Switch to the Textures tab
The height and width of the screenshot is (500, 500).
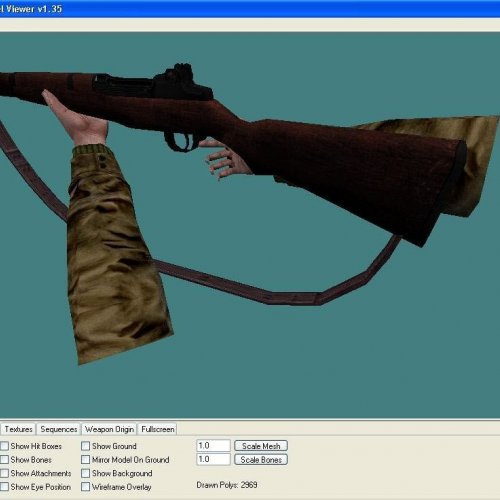click(18, 429)
